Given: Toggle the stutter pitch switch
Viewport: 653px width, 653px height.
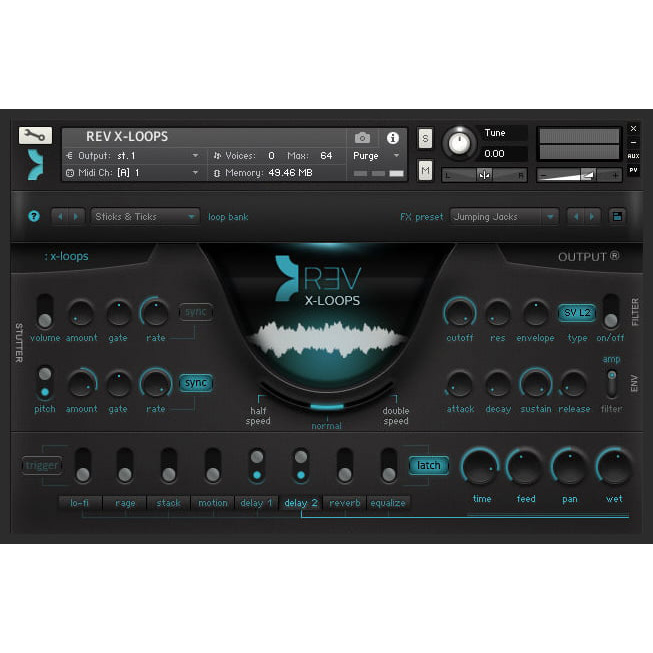Looking at the screenshot, I should click(x=45, y=383).
